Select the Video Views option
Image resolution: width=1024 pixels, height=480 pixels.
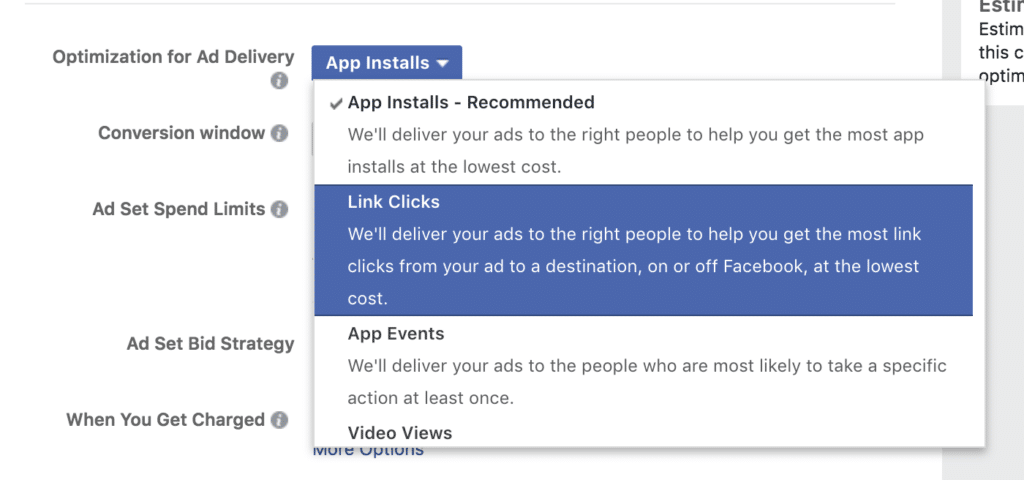(x=400, y=433)
